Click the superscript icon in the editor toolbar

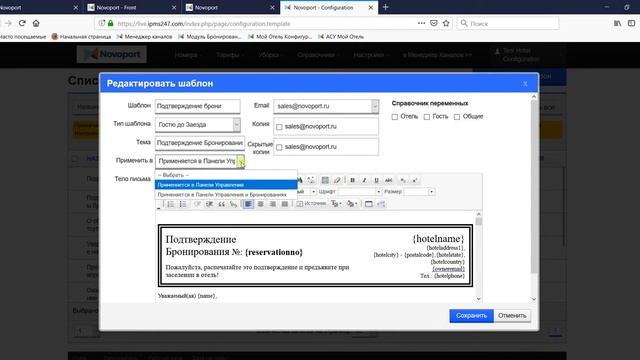click(x=415, y=180)
